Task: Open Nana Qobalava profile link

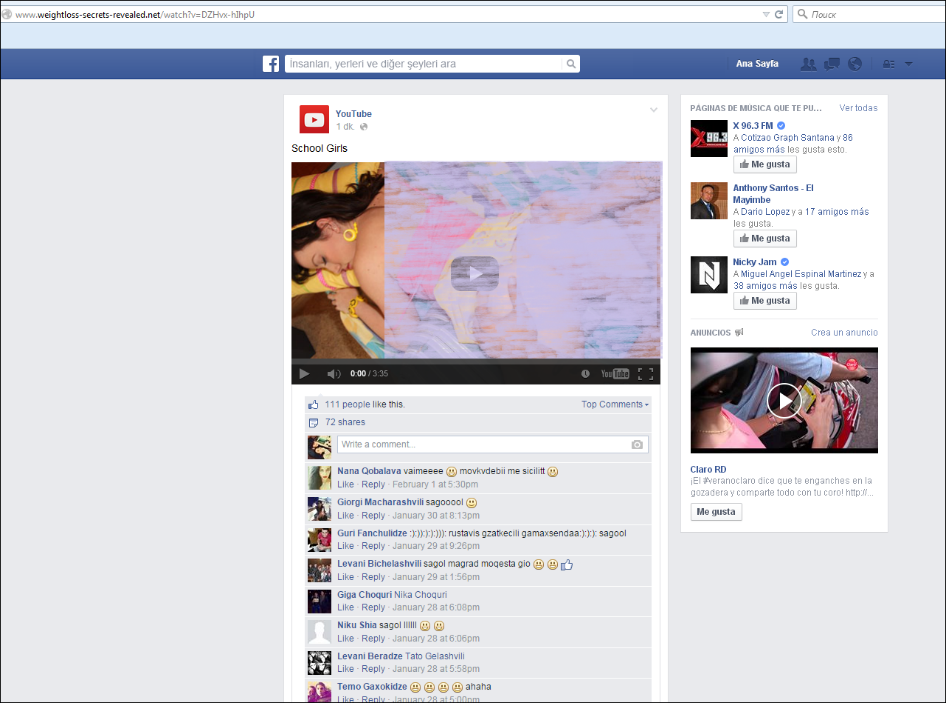Action: click(x=369, y=471)
